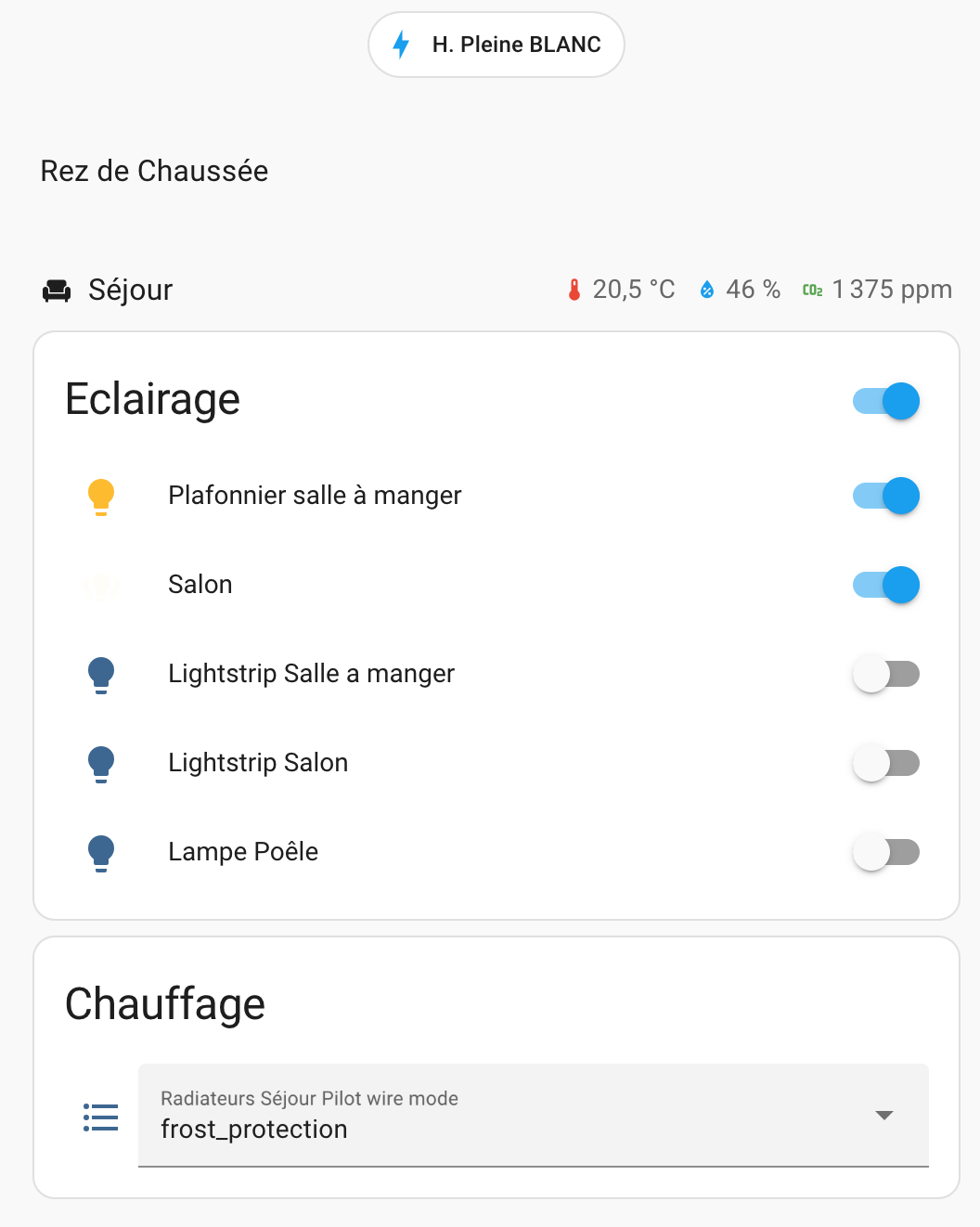Click the list icon beside Pilot wire mode
This screenshot has width=980, height=1227.
(x=101, y=1117)
